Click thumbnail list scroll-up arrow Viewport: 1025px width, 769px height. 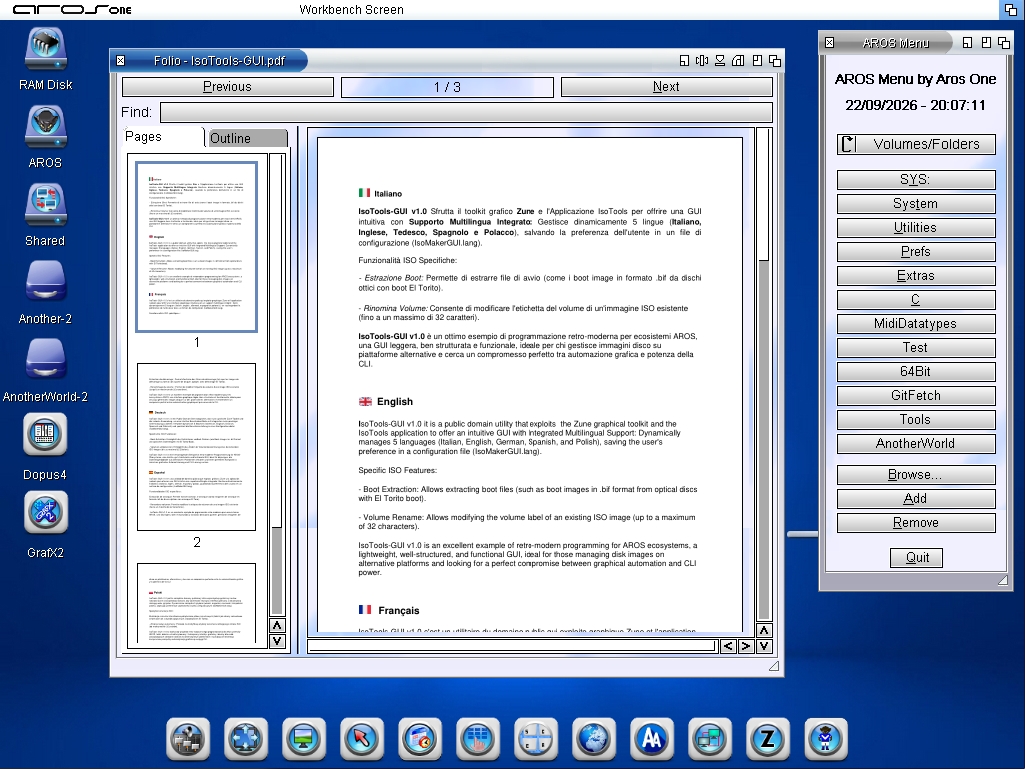click(277, 626)
